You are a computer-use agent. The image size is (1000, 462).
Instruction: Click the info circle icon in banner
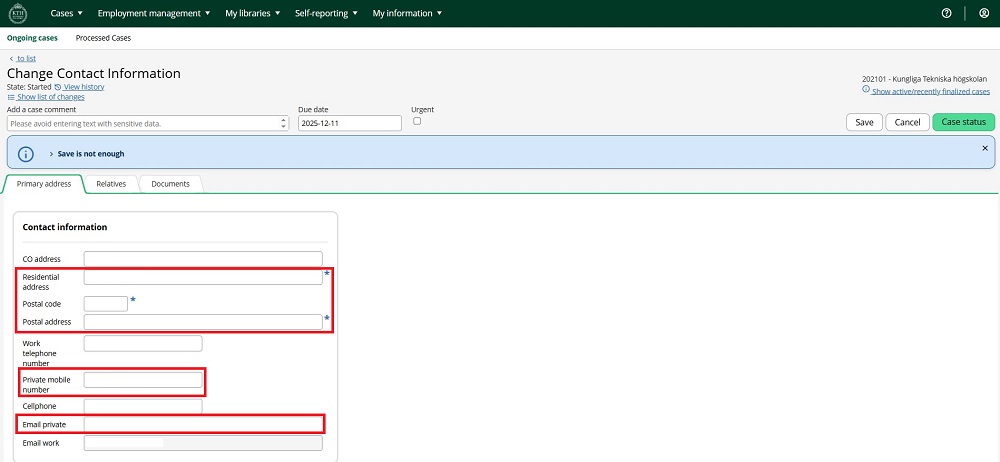(x=27, y=154)
